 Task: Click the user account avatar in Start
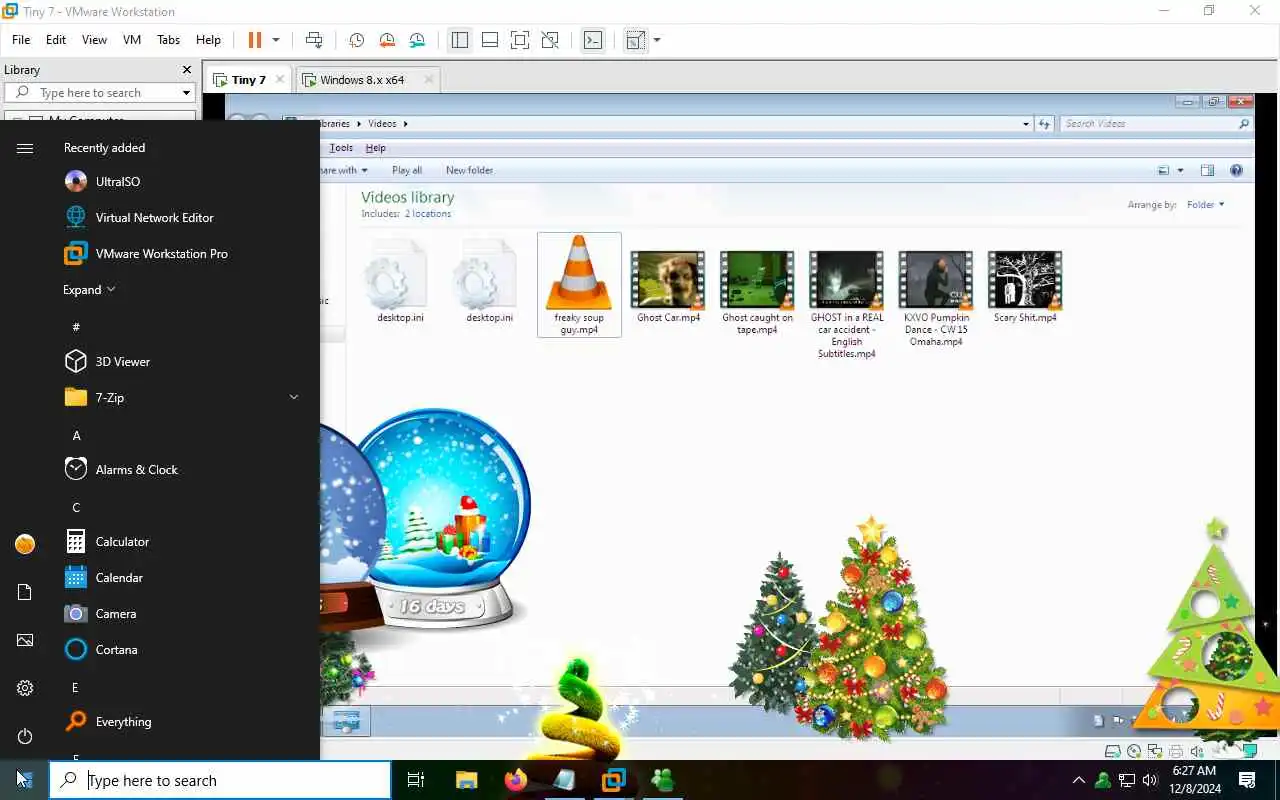click(25, 544)
